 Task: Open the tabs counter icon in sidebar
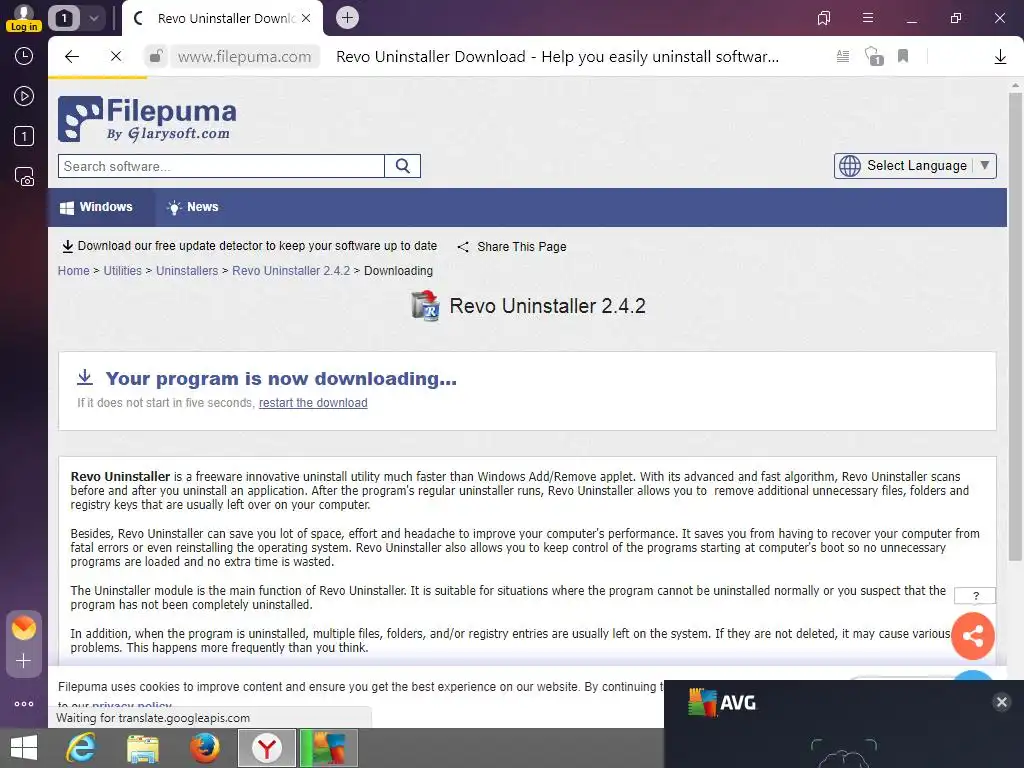pos(24,136)
